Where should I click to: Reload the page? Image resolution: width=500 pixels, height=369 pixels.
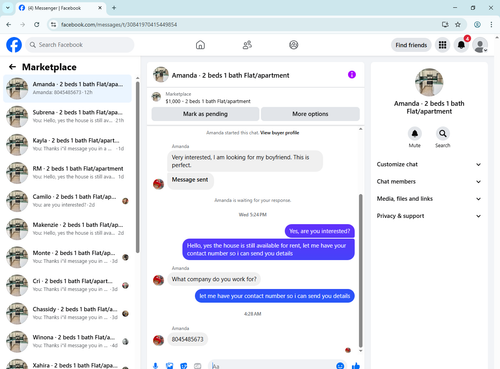(x=37, y=24)
